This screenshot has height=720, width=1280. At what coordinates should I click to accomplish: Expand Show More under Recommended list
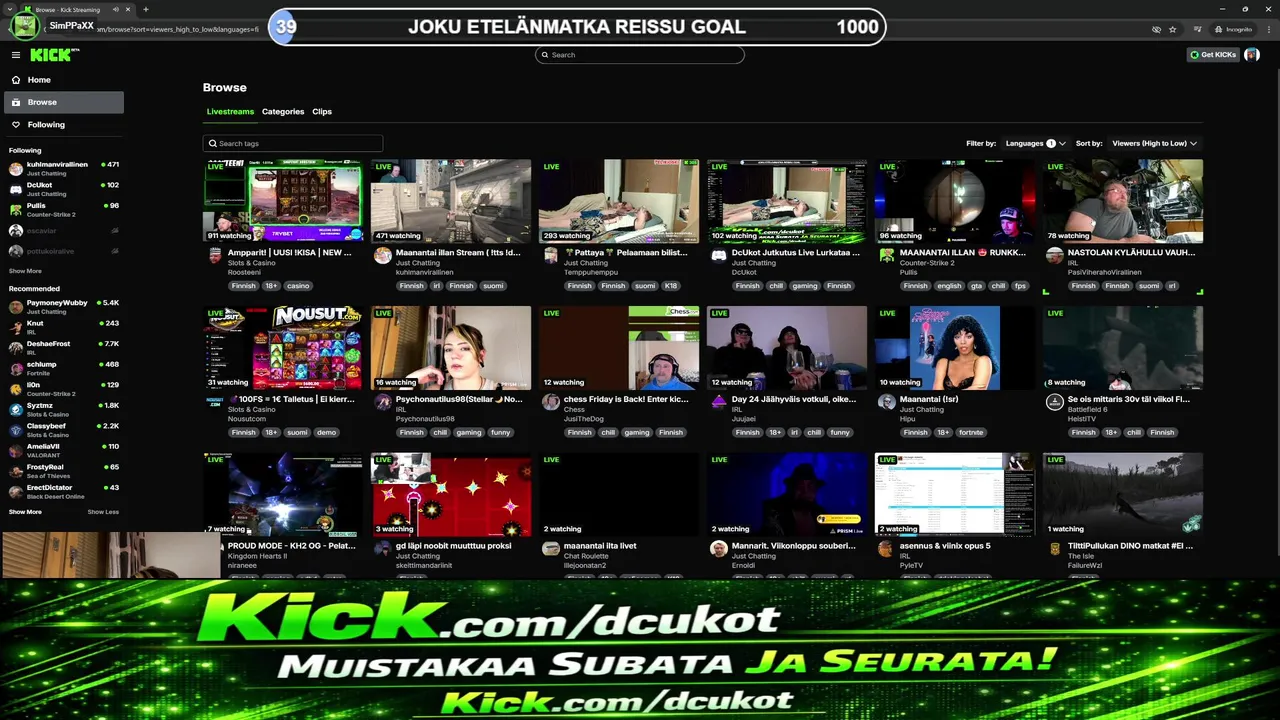pyautogui.click(x=25, y=512)
